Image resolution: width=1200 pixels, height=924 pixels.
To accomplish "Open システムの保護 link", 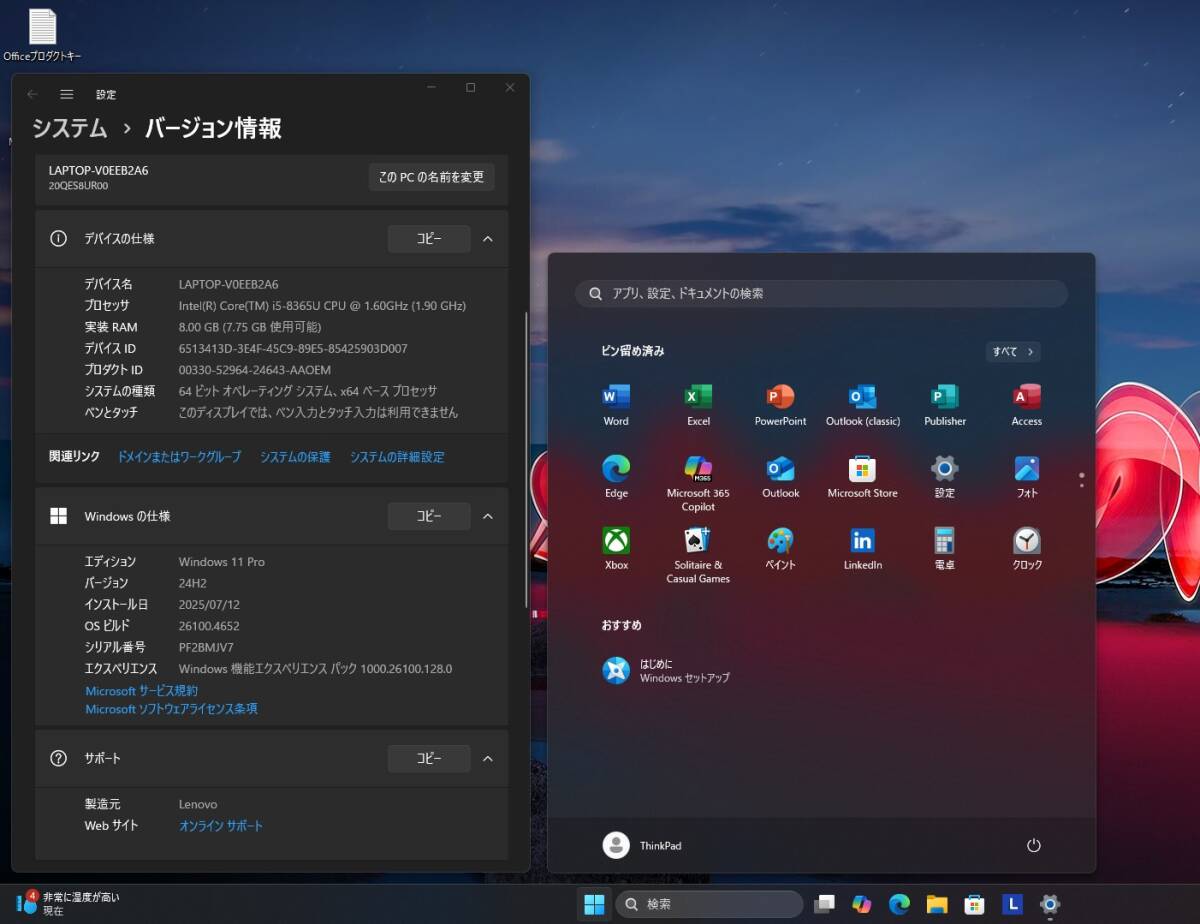I will pyautogui.click(x=295, y=457).
